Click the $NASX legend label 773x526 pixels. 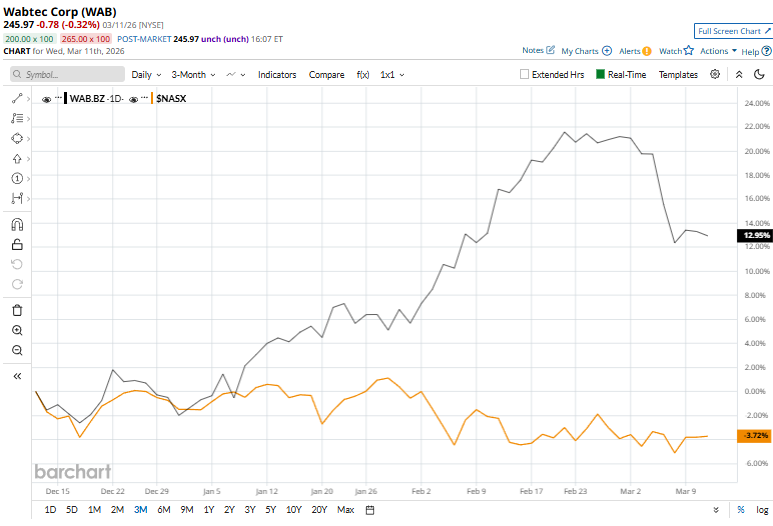tap(171, 99)
